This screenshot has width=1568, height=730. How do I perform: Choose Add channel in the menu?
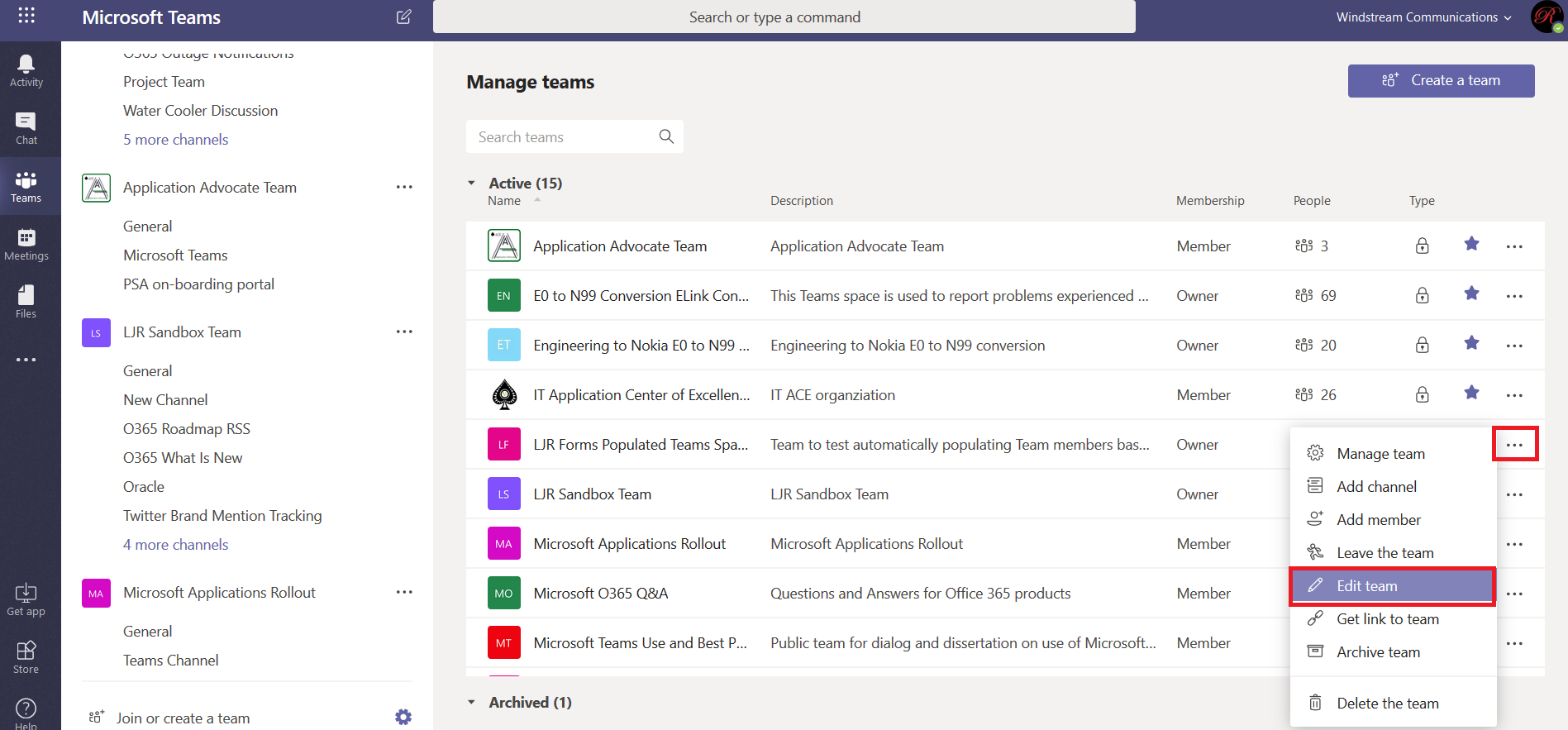click(x=1393, y=486)
